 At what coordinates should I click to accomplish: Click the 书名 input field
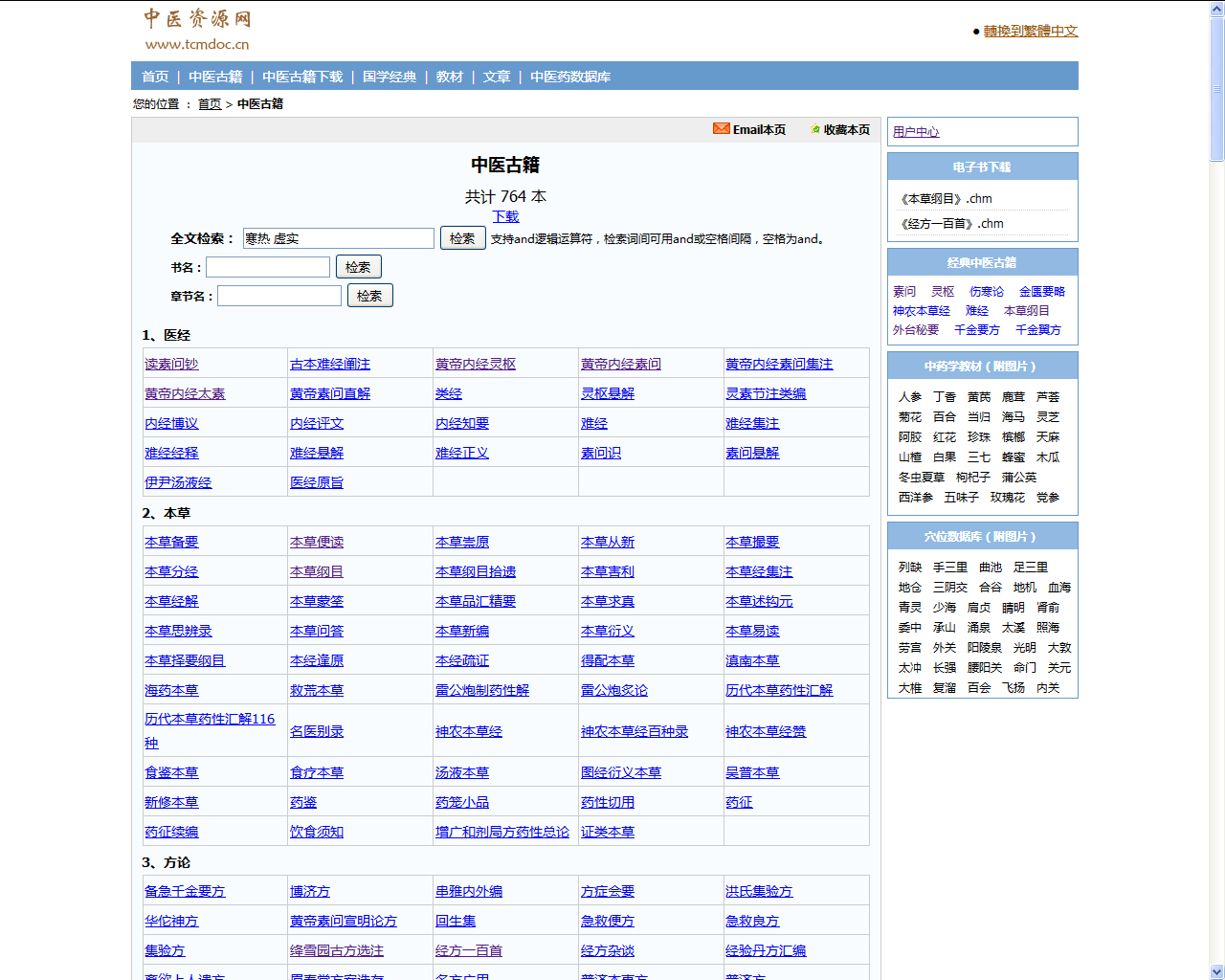click(268, 267)
